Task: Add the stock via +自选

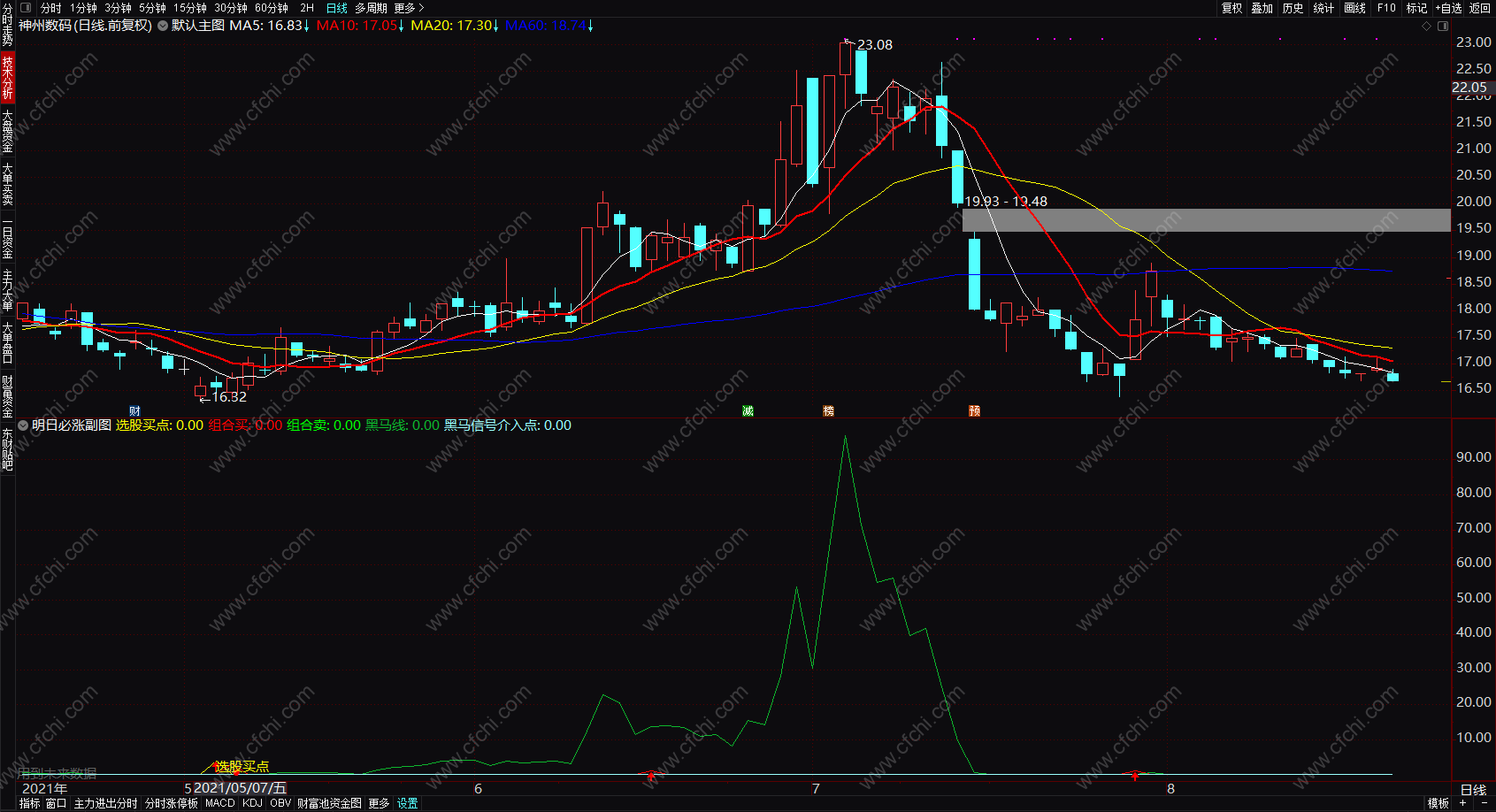Action: 1448,8
